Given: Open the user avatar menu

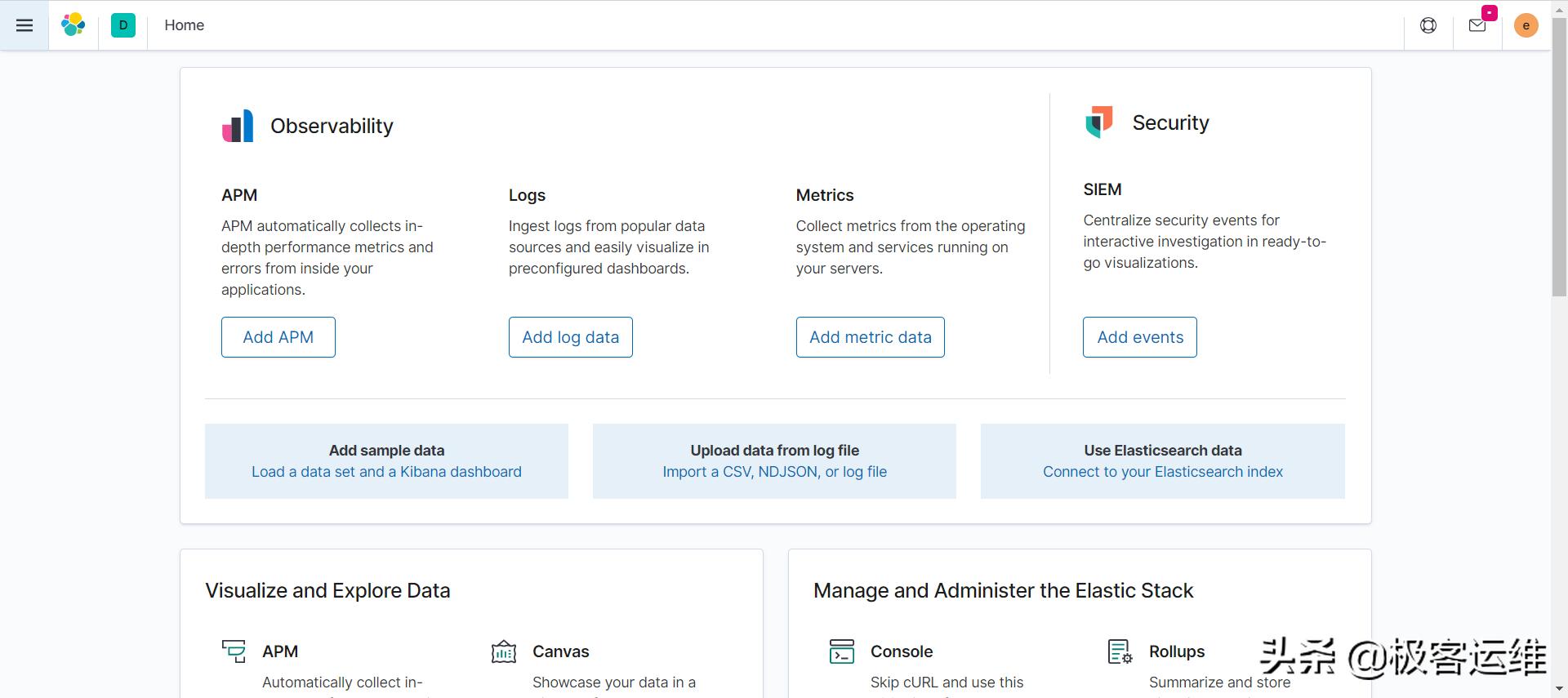Looking at the screenshot, I should (x=1526, y=25).
